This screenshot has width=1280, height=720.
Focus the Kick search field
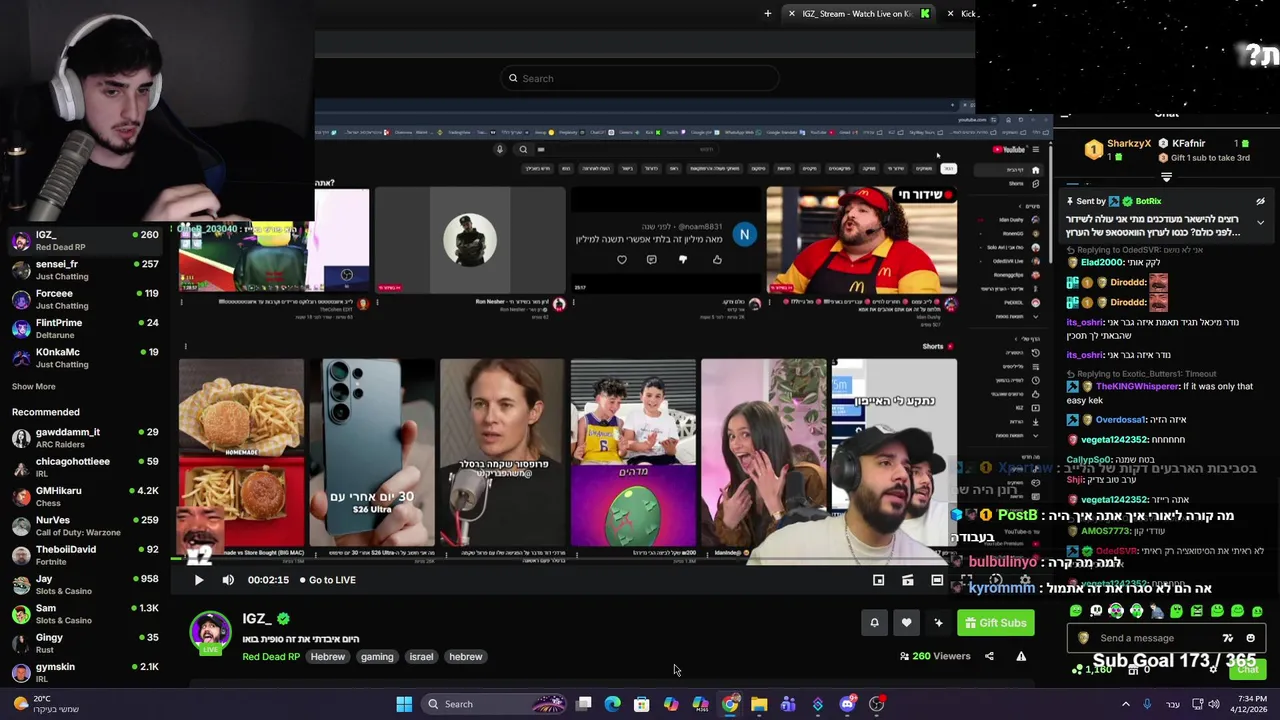640,78
